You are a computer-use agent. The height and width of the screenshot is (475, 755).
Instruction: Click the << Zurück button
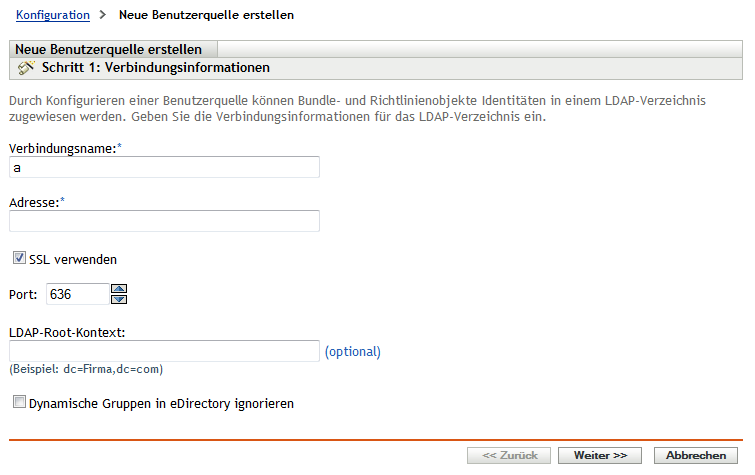pos(509,455)
